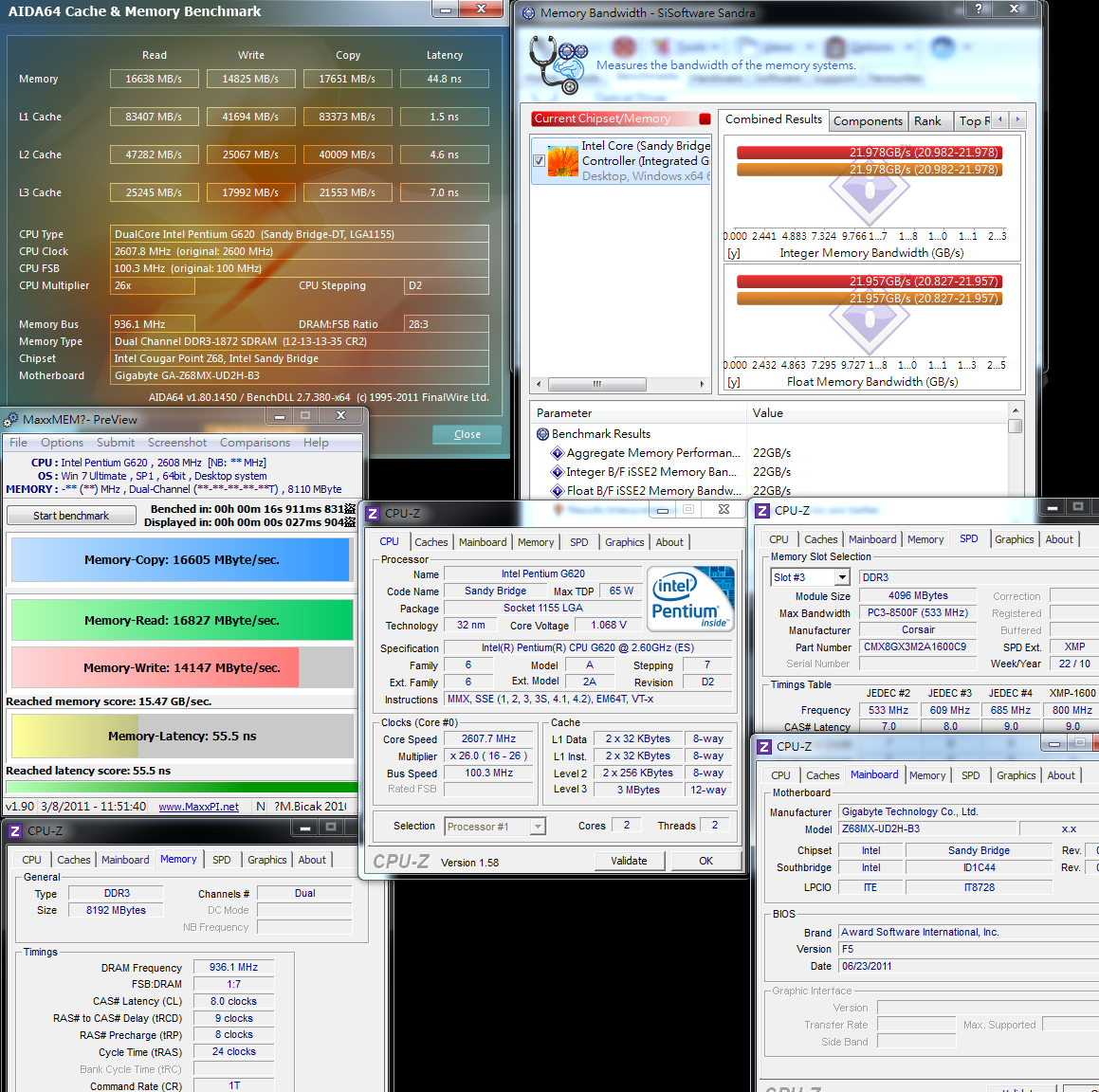The width and height of the screenshot is (1099, 1092).
Task: Open the Options menu in MaxxMEM
Action: click(x=62, y=443)
